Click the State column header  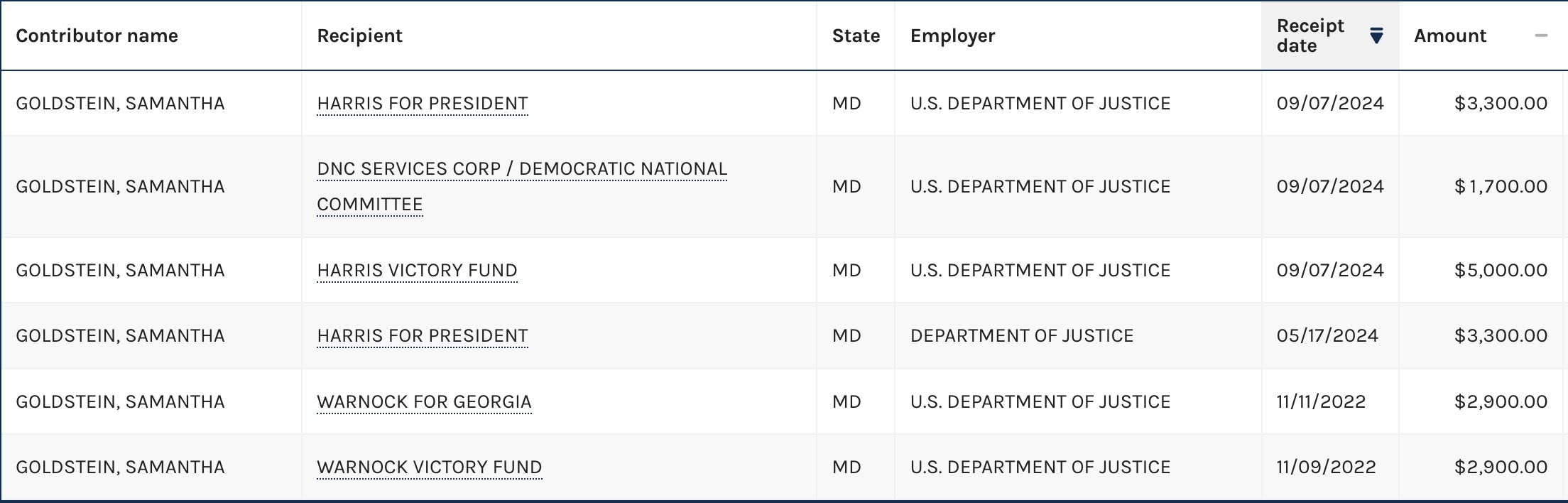pos(856,36)
